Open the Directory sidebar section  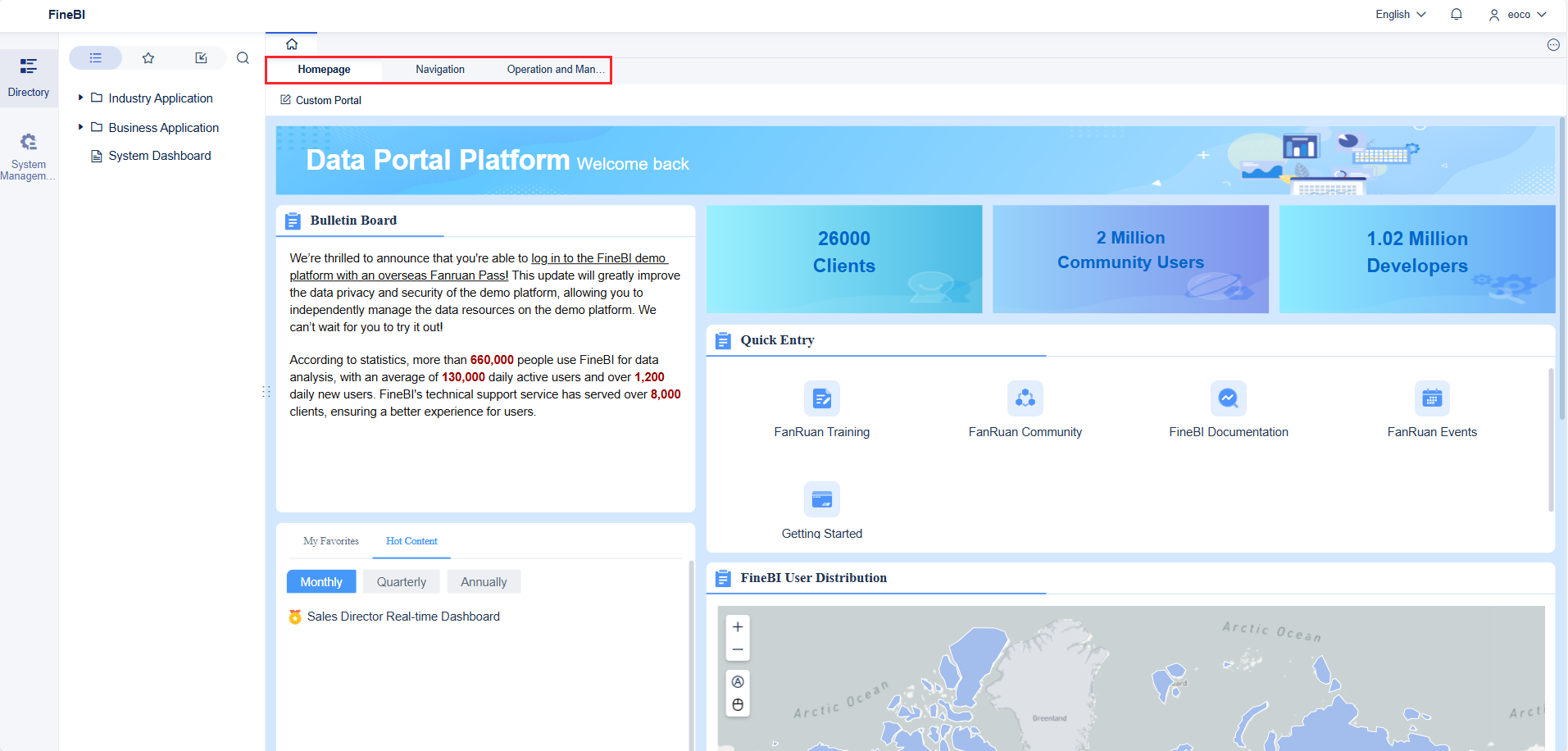(29, 77)
